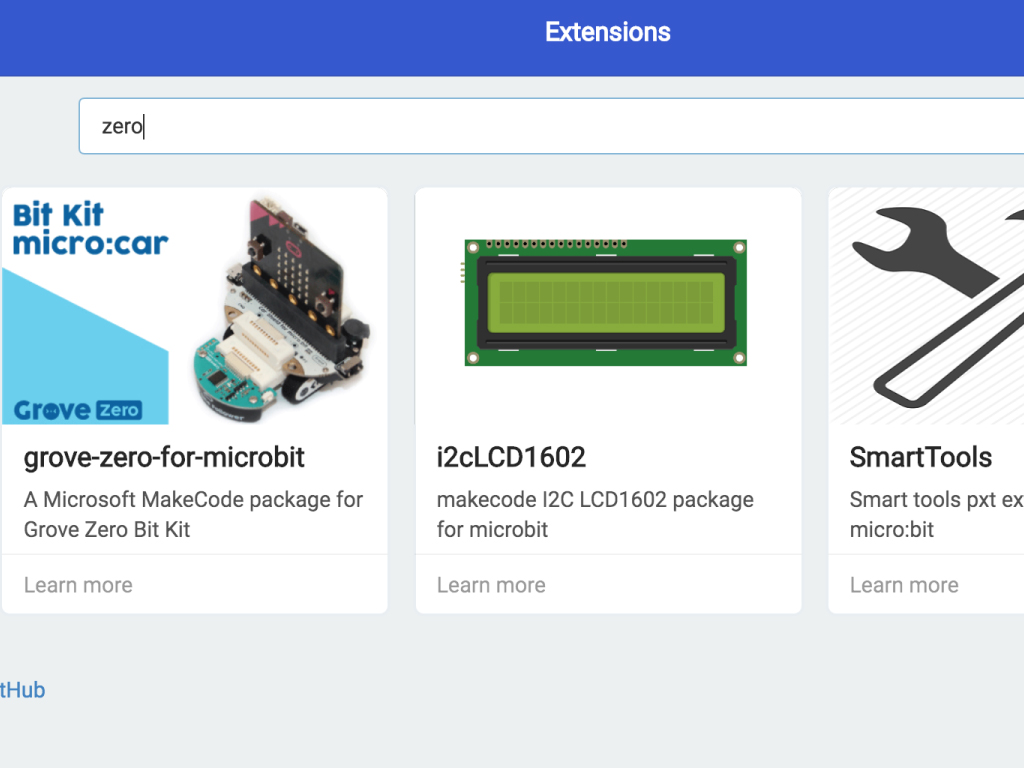
Task: Click the i2cLCD1602 extension title
Action: (x=511, y=457)
